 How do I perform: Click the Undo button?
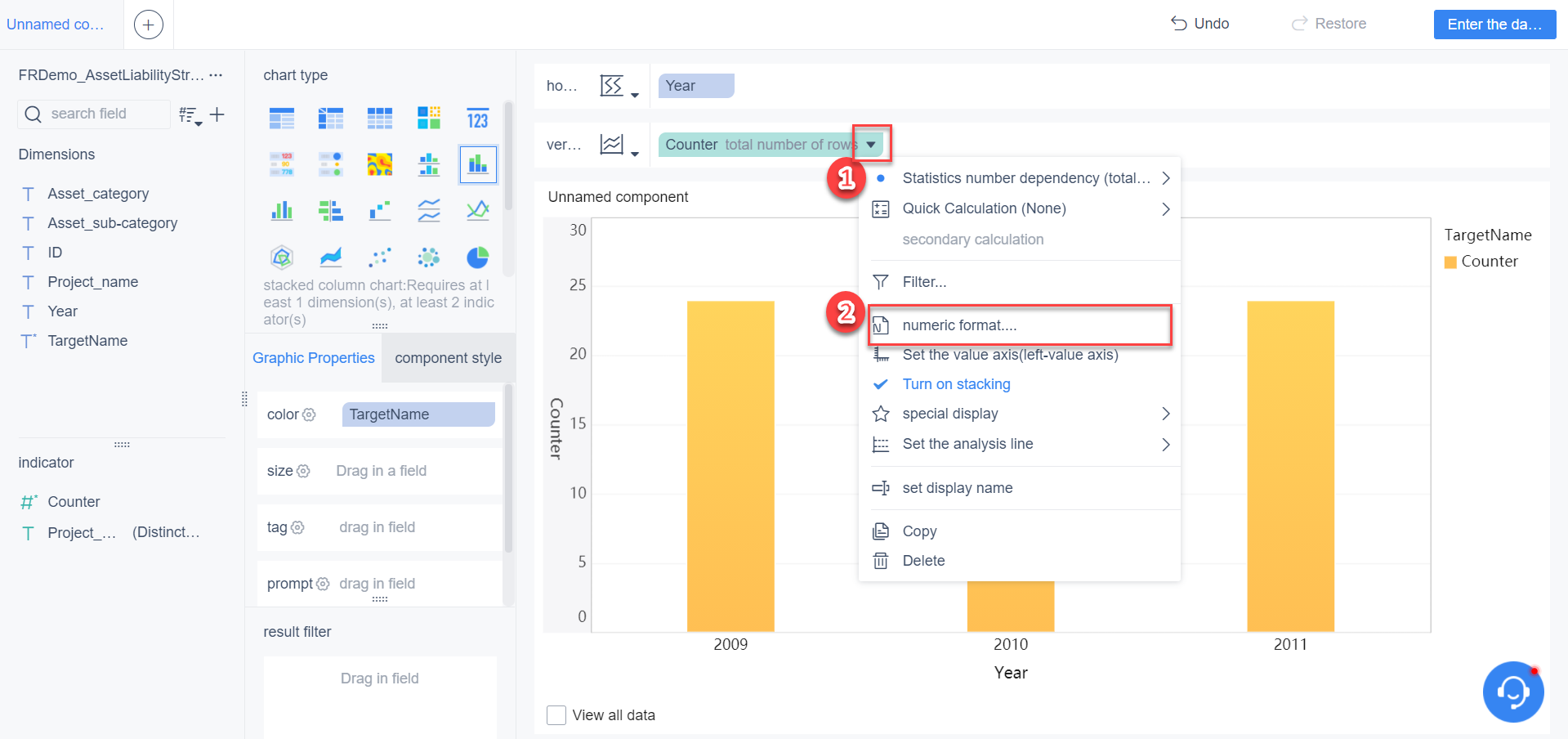pyautogui.click(x=1200, y=24)
